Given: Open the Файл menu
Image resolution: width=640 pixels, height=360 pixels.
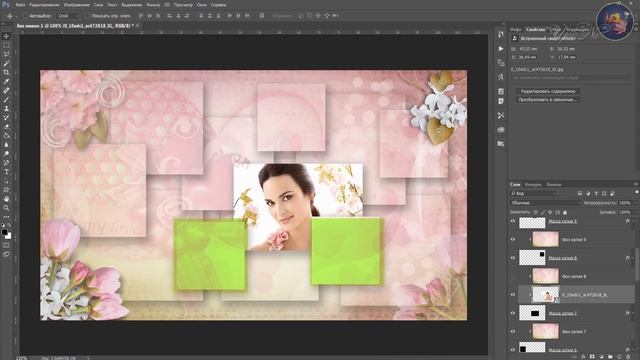Looking at the screenshot, I should click(20, 5).
